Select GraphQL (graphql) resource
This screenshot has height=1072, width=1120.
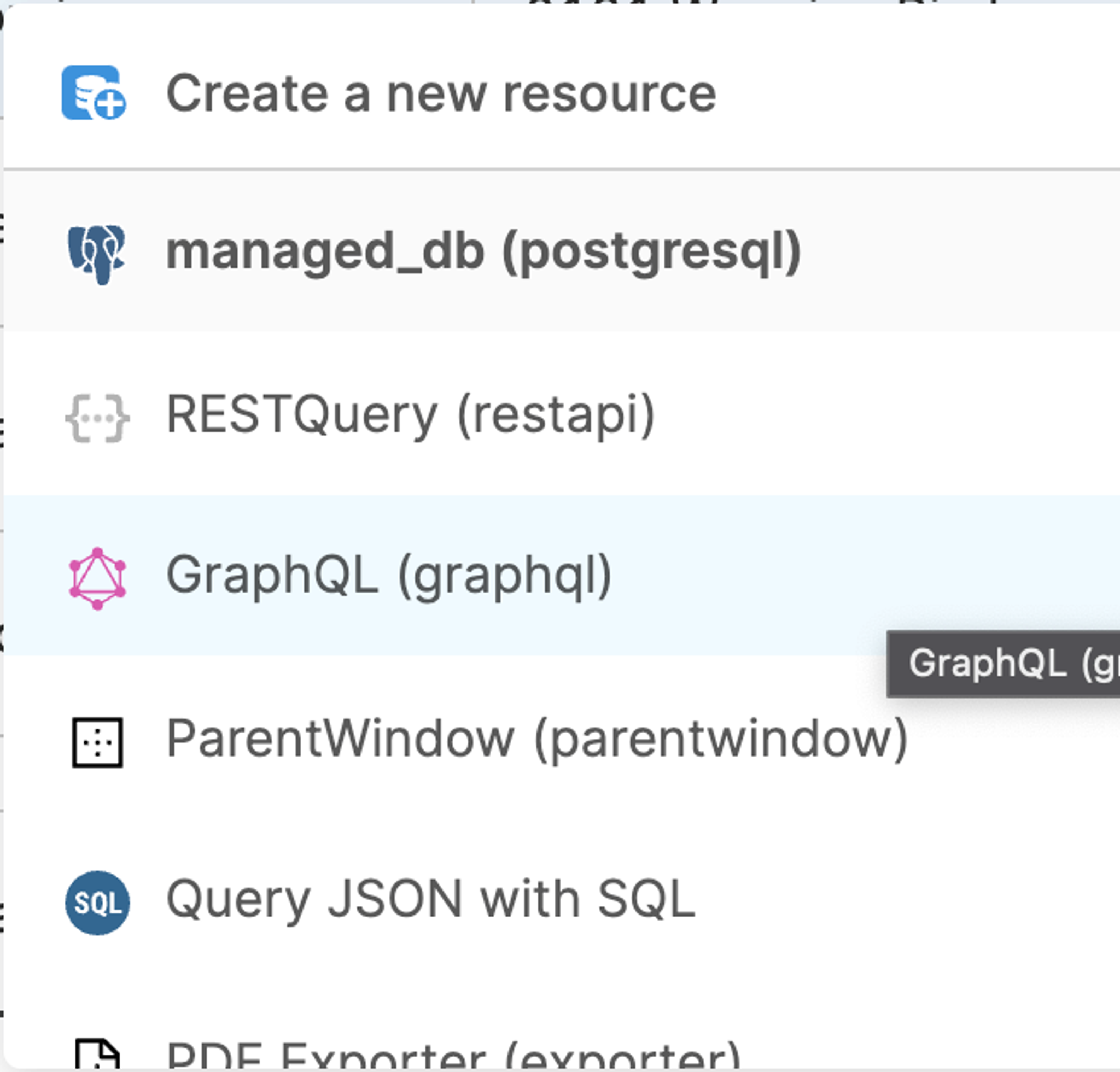pos(561,576)
